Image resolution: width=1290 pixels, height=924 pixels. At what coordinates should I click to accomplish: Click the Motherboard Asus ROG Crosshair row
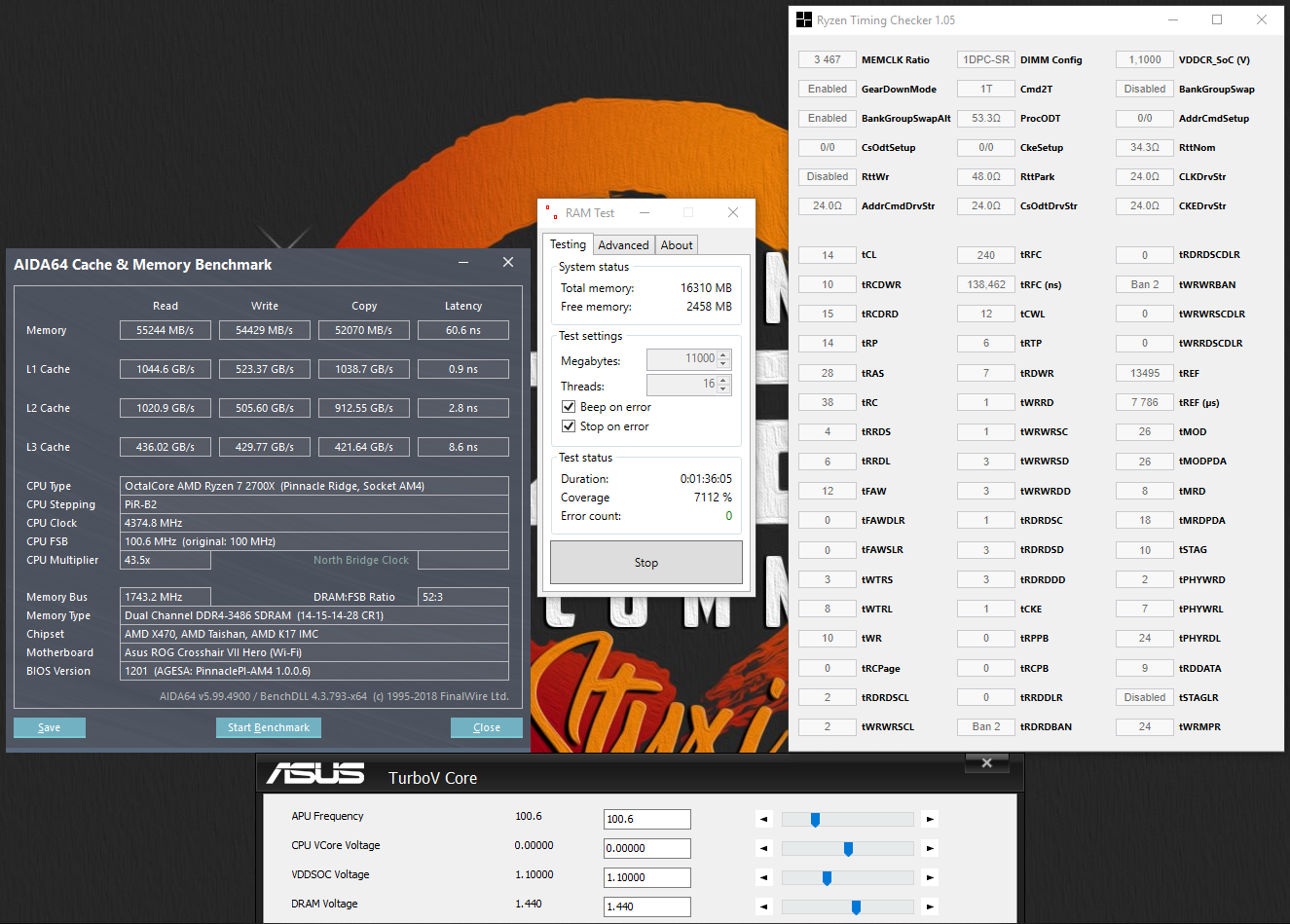314,652
